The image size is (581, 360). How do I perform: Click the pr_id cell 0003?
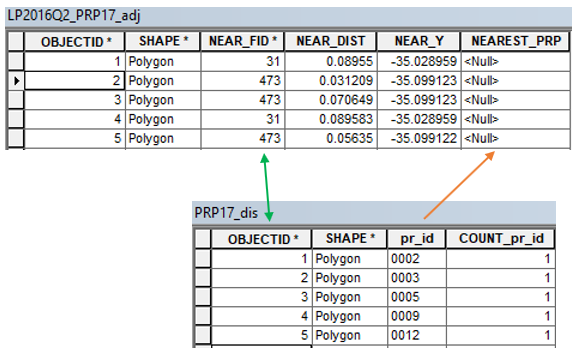coord(417,278)
